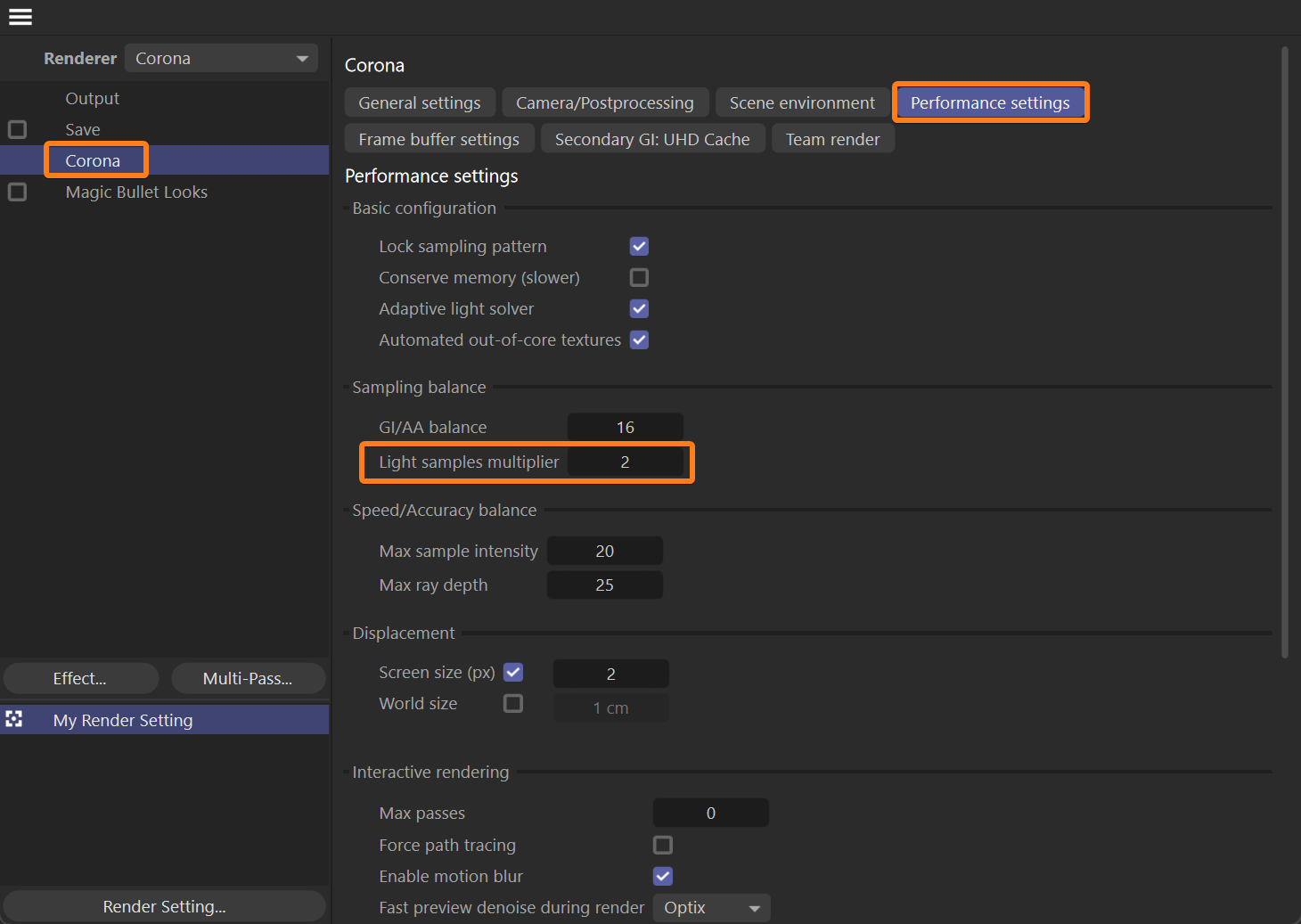Select Output in the sidebar list
Screen dimensions: 1301x924
click(x=92, y=98)
